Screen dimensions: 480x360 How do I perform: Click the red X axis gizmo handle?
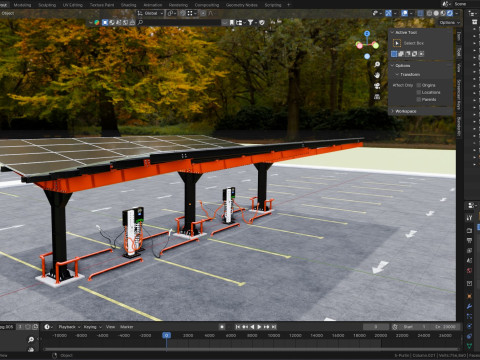[359, 45]
